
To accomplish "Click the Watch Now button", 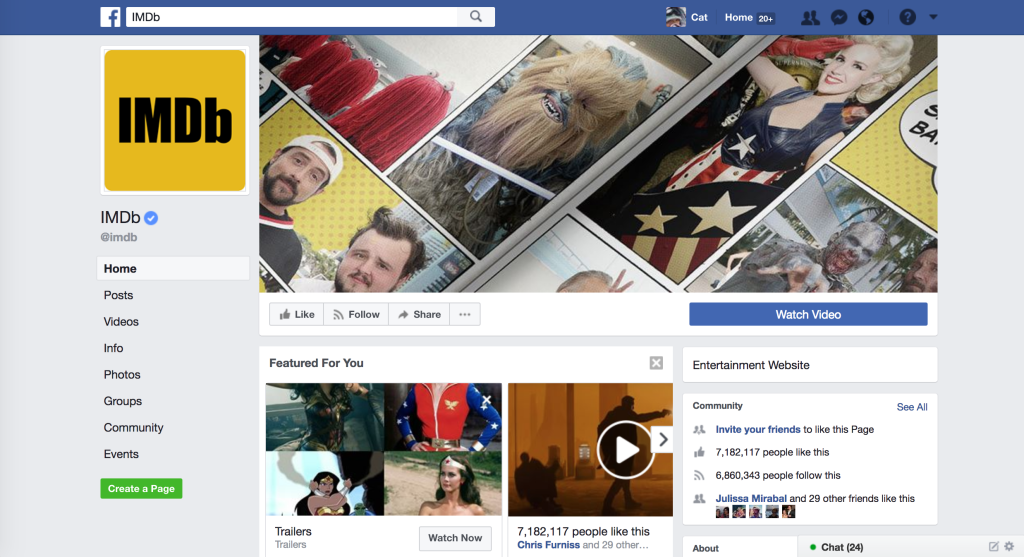I will point(455,538).
